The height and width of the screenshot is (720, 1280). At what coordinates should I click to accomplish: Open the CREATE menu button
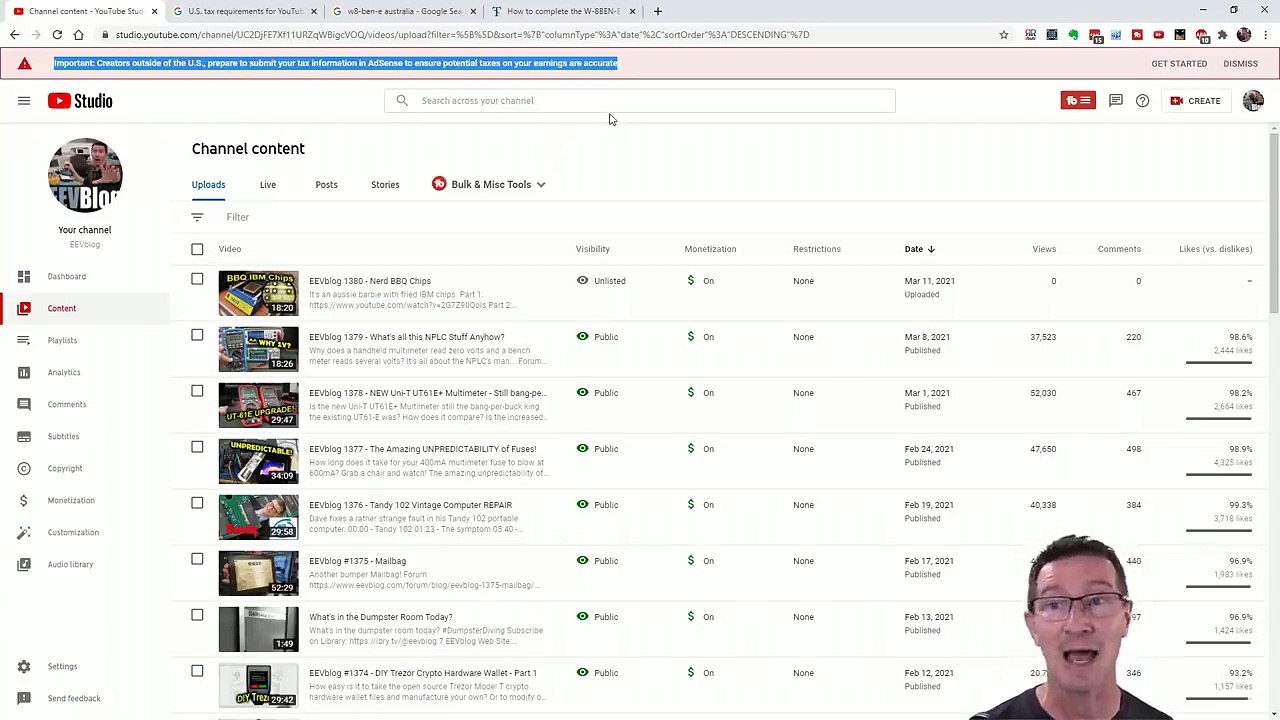pyautogui.click(x=1195, y=101)
